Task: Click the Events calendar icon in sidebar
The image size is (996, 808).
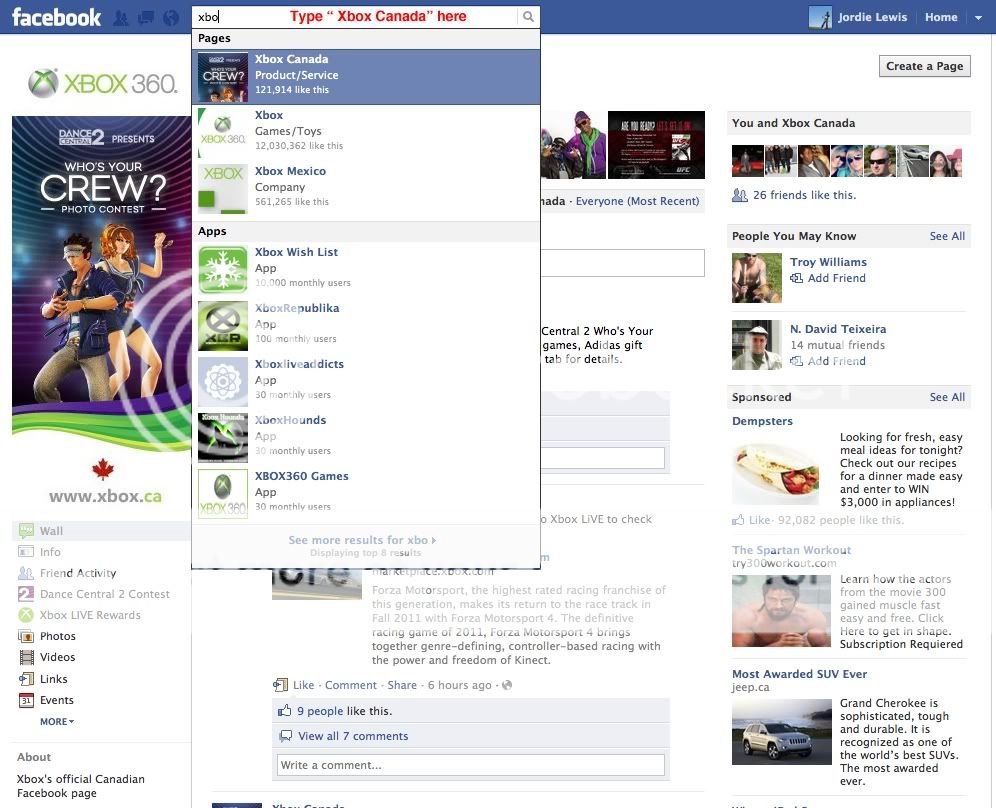Action: click(26, 700)
